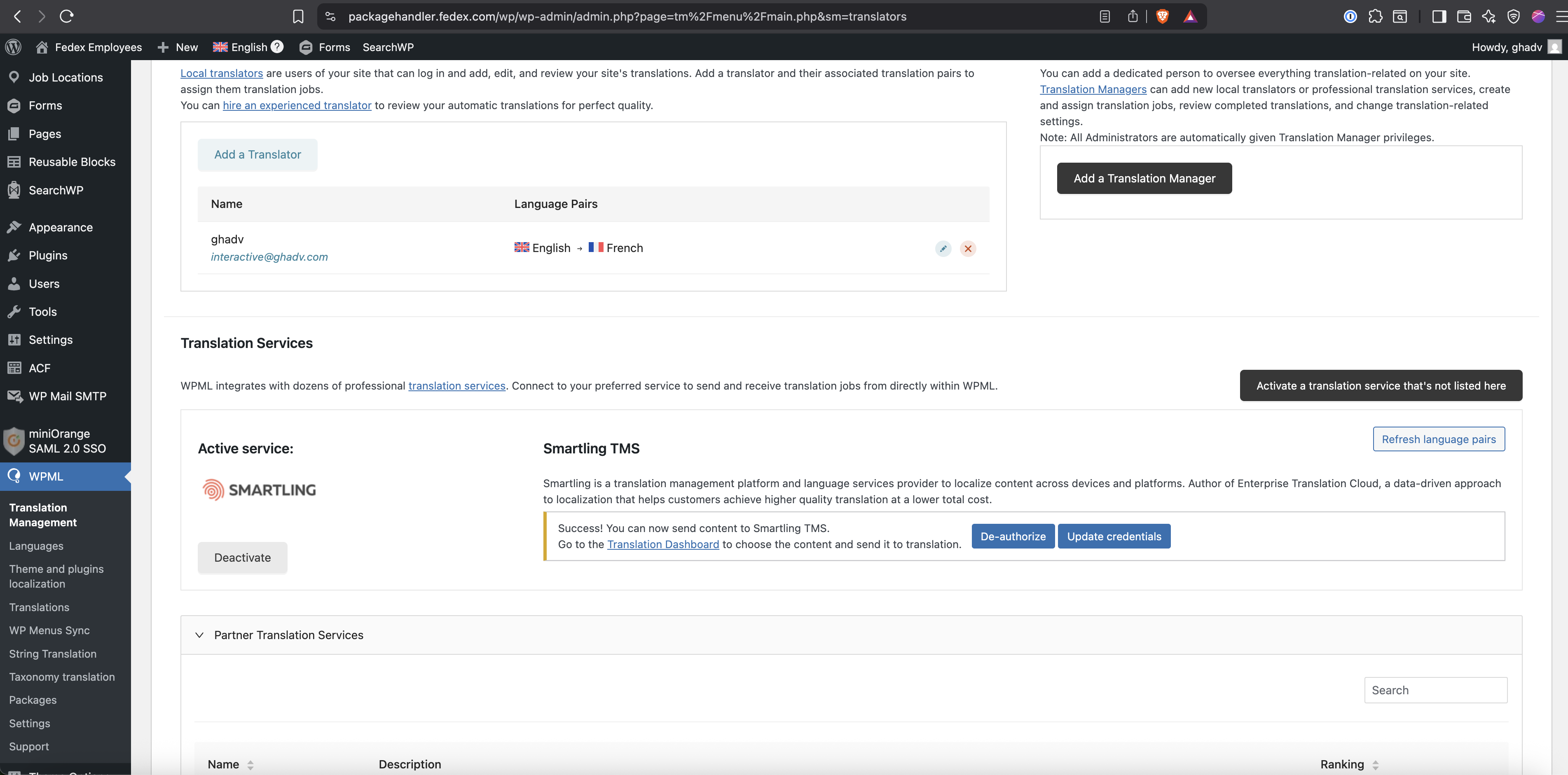
Task: Open reader mode icon in address bar
Action: click(1104, 16)
